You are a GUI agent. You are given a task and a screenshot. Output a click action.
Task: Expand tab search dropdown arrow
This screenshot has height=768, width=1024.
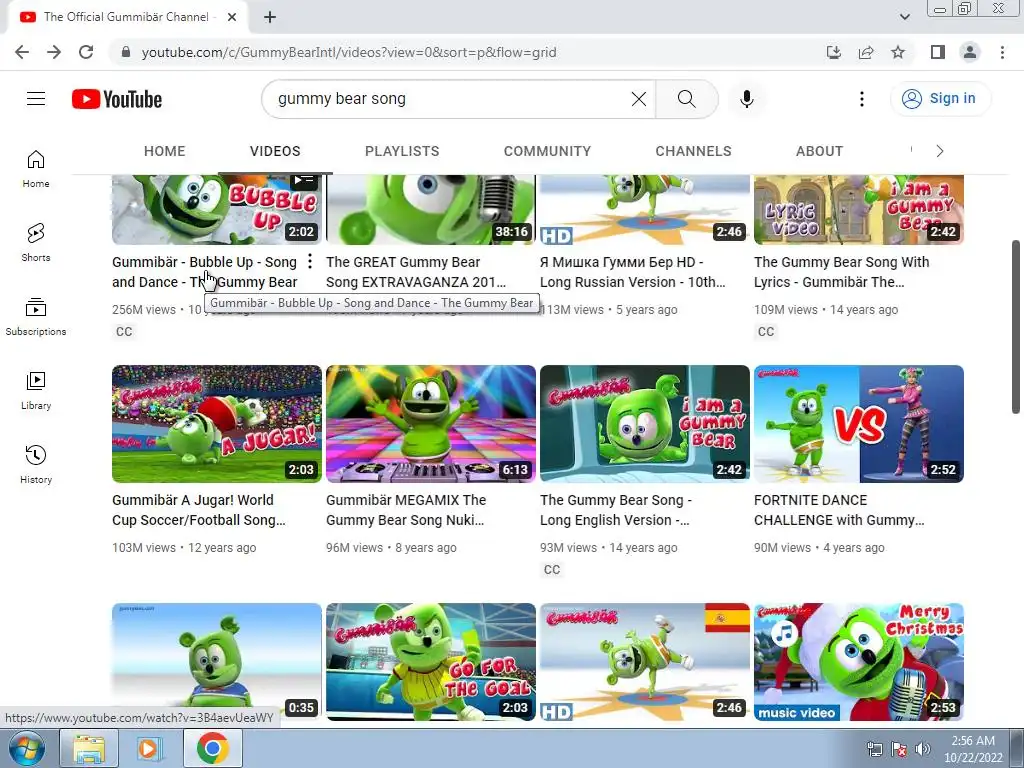(x=904, y=17)
